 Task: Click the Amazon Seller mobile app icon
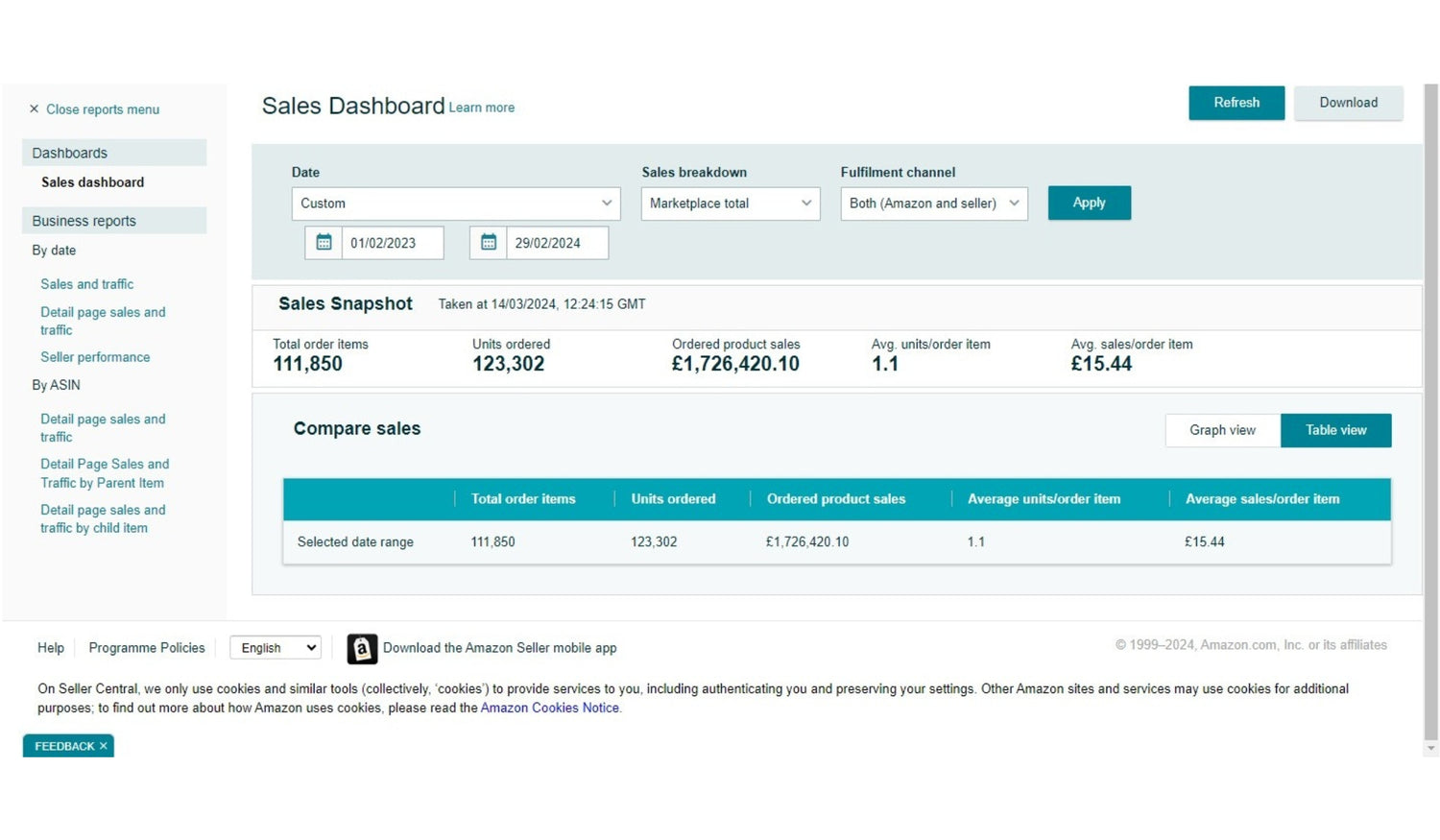pyautogui.click(x=362, y=649)
